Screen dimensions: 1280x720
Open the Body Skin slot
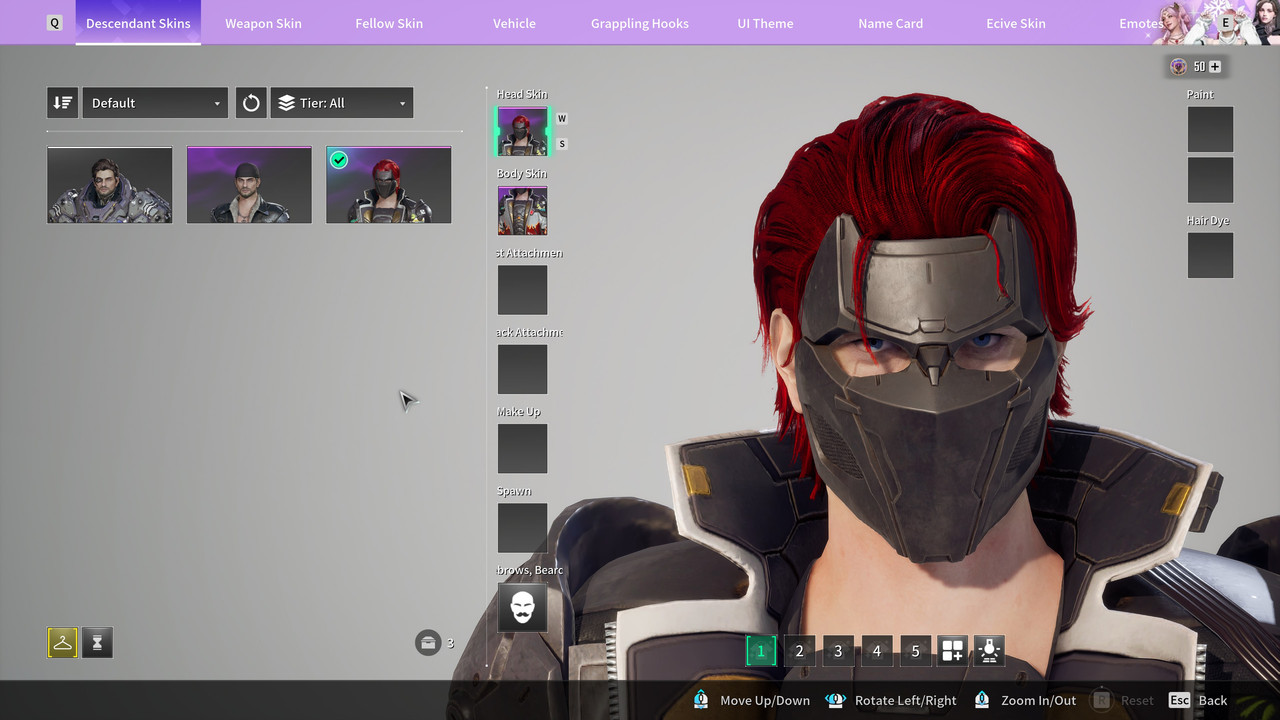[x=522, y=210]
